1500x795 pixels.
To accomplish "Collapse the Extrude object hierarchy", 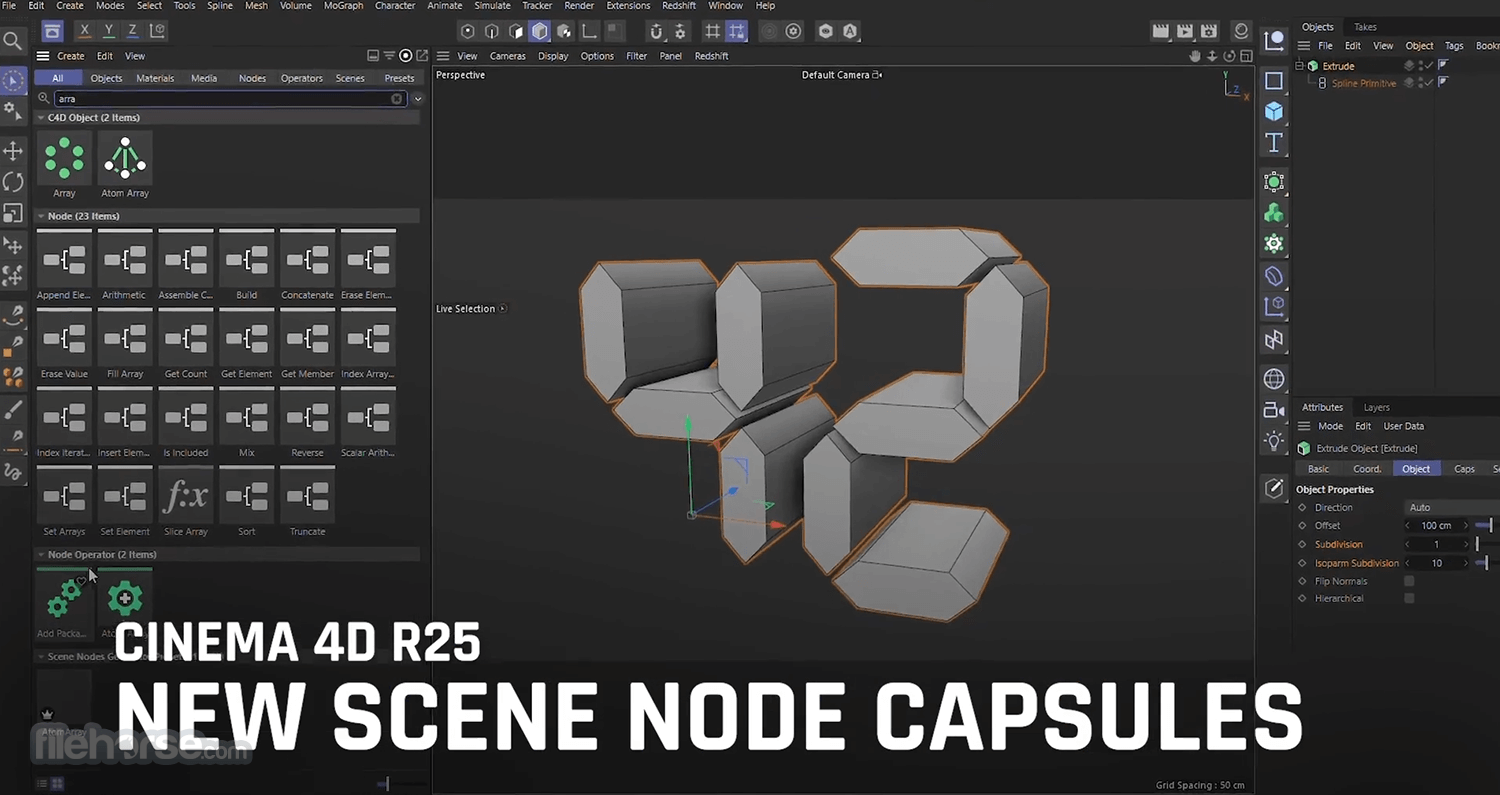I will [x=1300, y=66].
